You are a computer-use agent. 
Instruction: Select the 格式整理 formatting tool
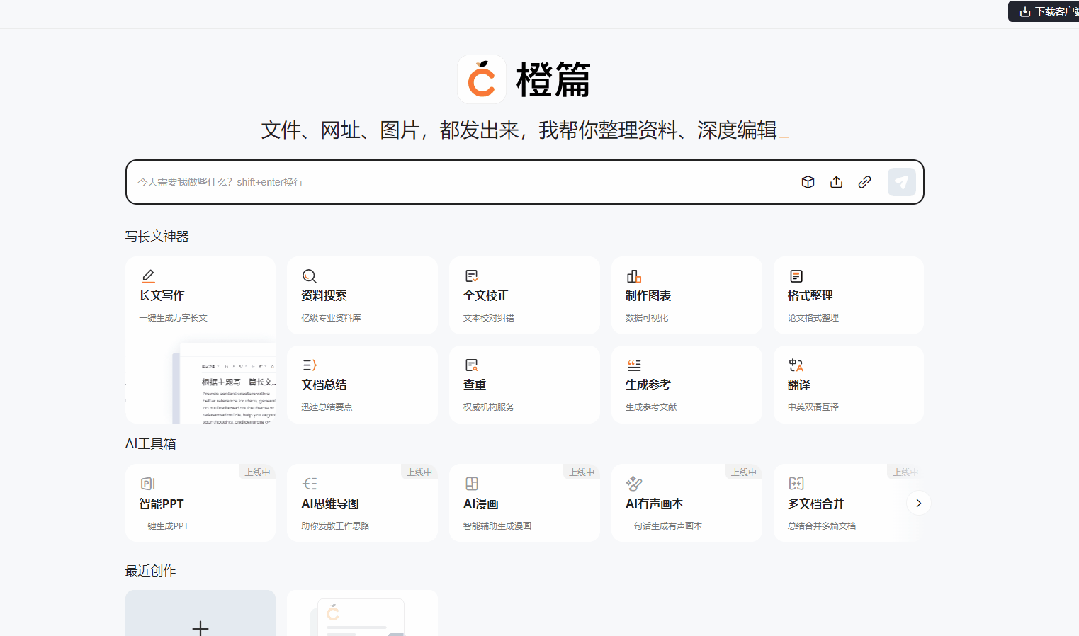click(x=848, y=294)
